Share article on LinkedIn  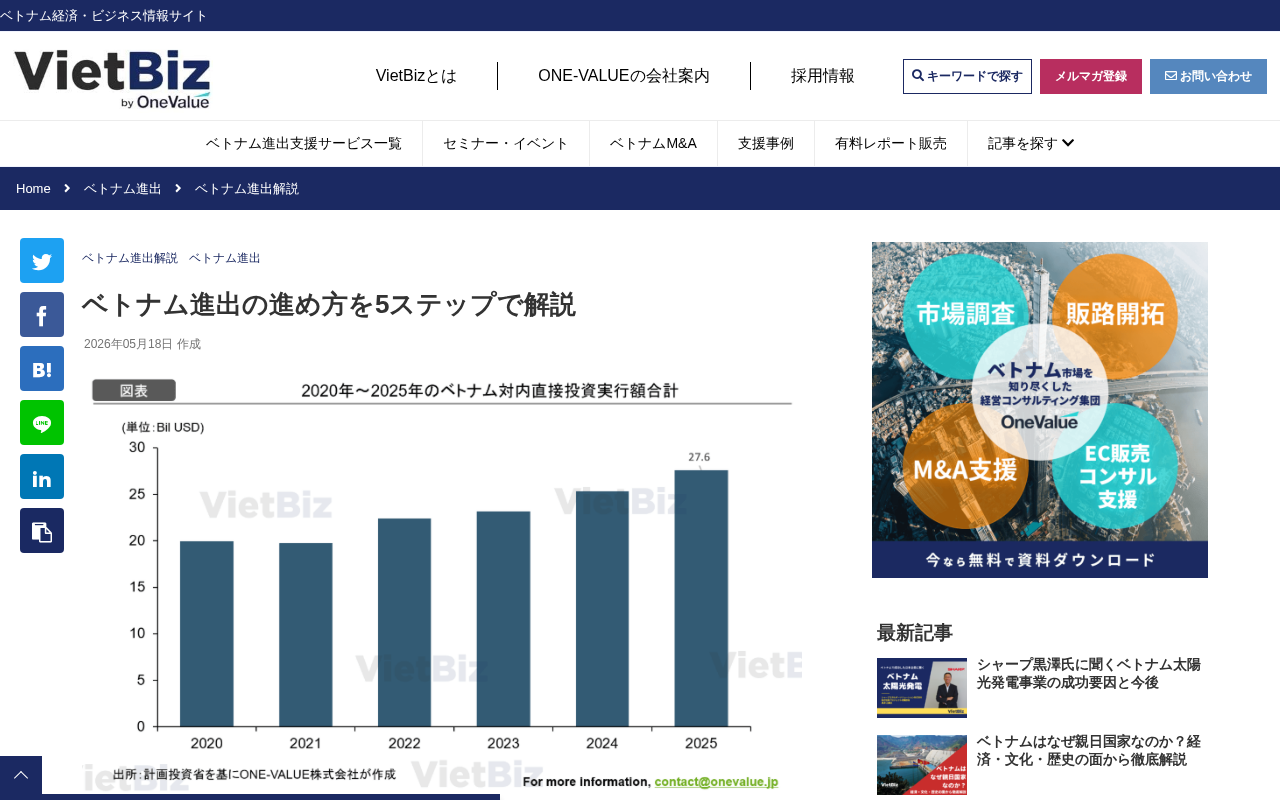(x=42, y=477)
